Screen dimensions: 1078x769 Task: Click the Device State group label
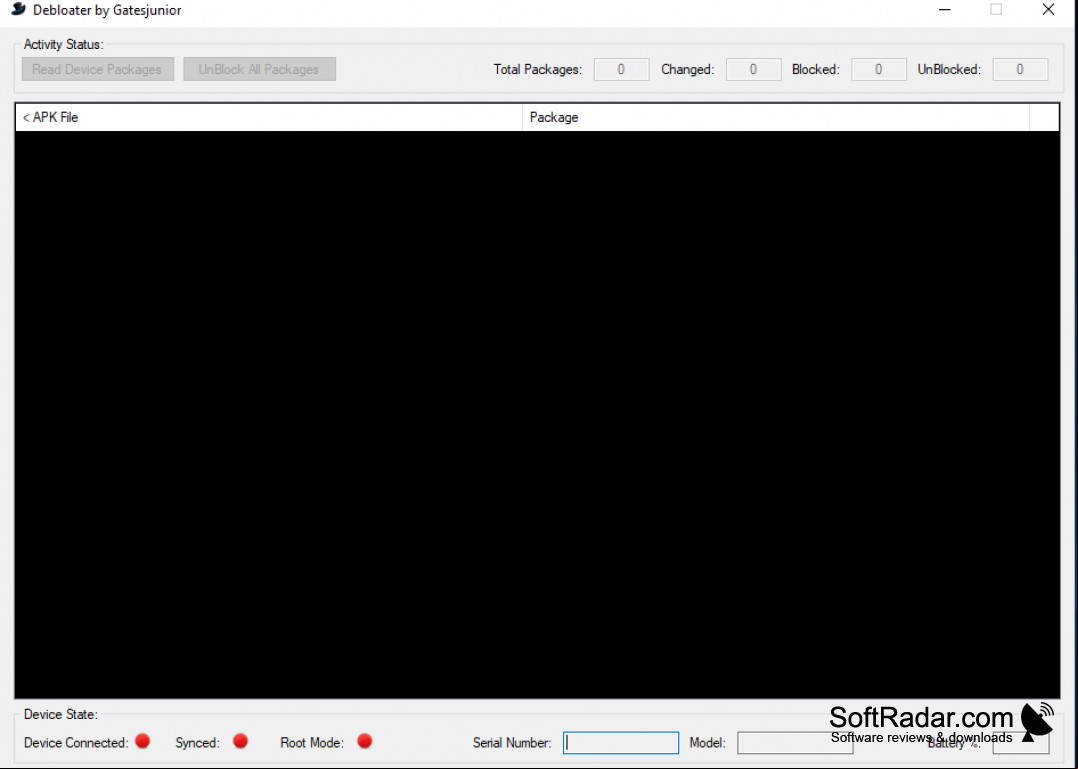60,715
